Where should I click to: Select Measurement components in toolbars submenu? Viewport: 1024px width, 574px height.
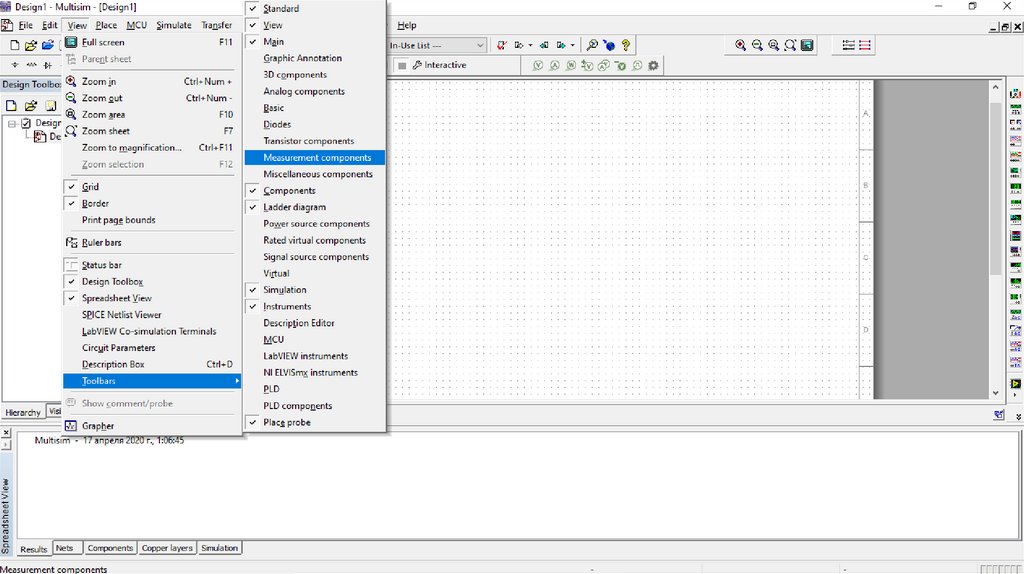pos(317,157)
